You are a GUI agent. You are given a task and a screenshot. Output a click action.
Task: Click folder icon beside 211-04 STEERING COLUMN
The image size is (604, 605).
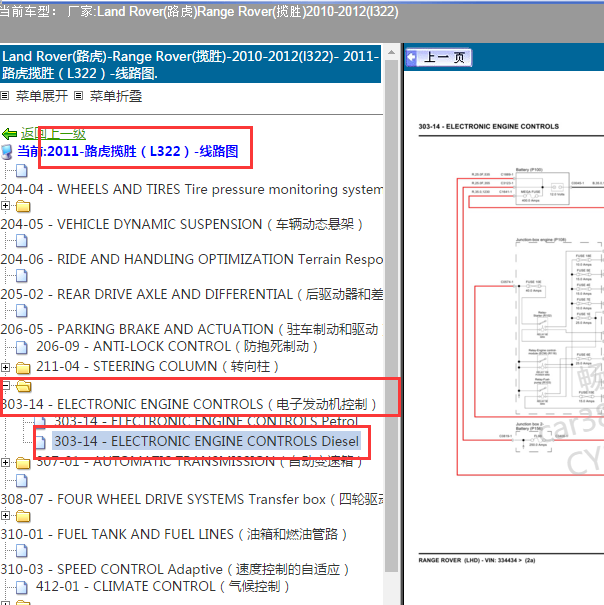[23, 368]
